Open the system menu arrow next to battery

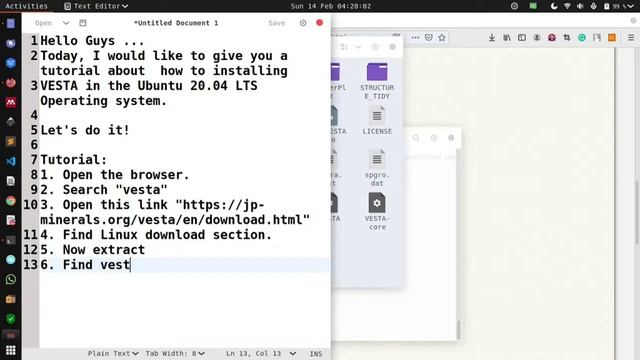631,6
